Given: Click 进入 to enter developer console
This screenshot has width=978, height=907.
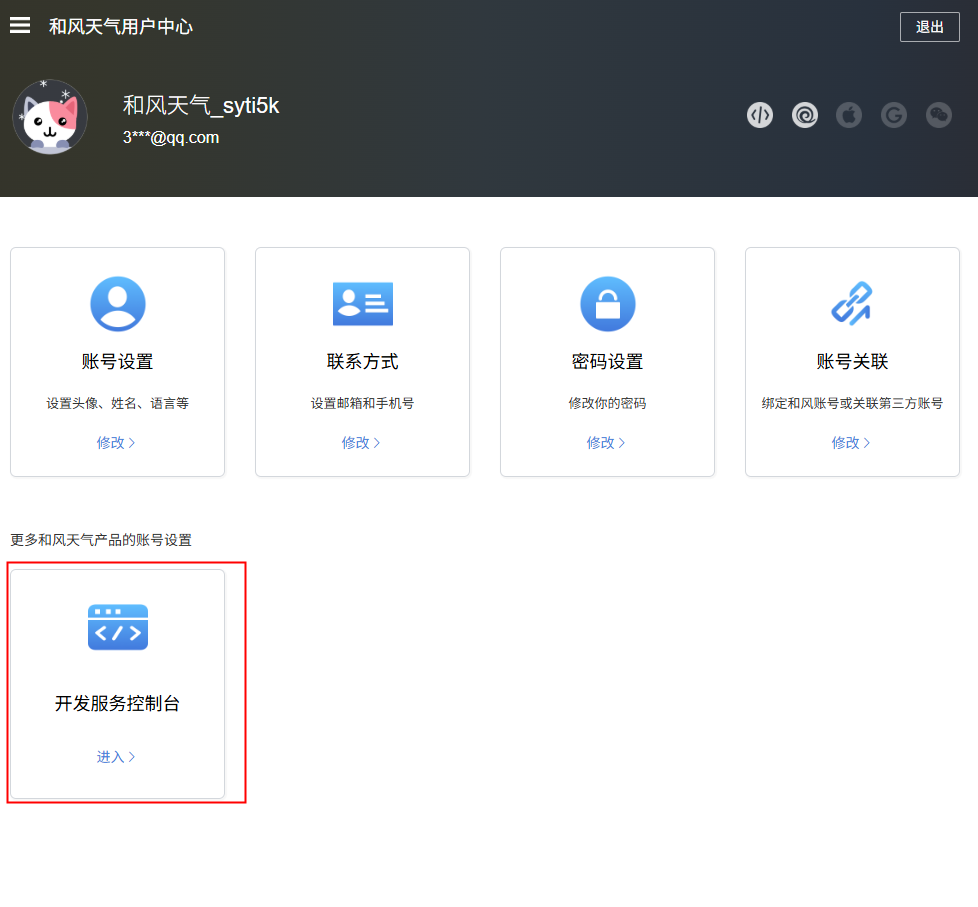Looking at the screenshot, I should click(x=116, y=757).
